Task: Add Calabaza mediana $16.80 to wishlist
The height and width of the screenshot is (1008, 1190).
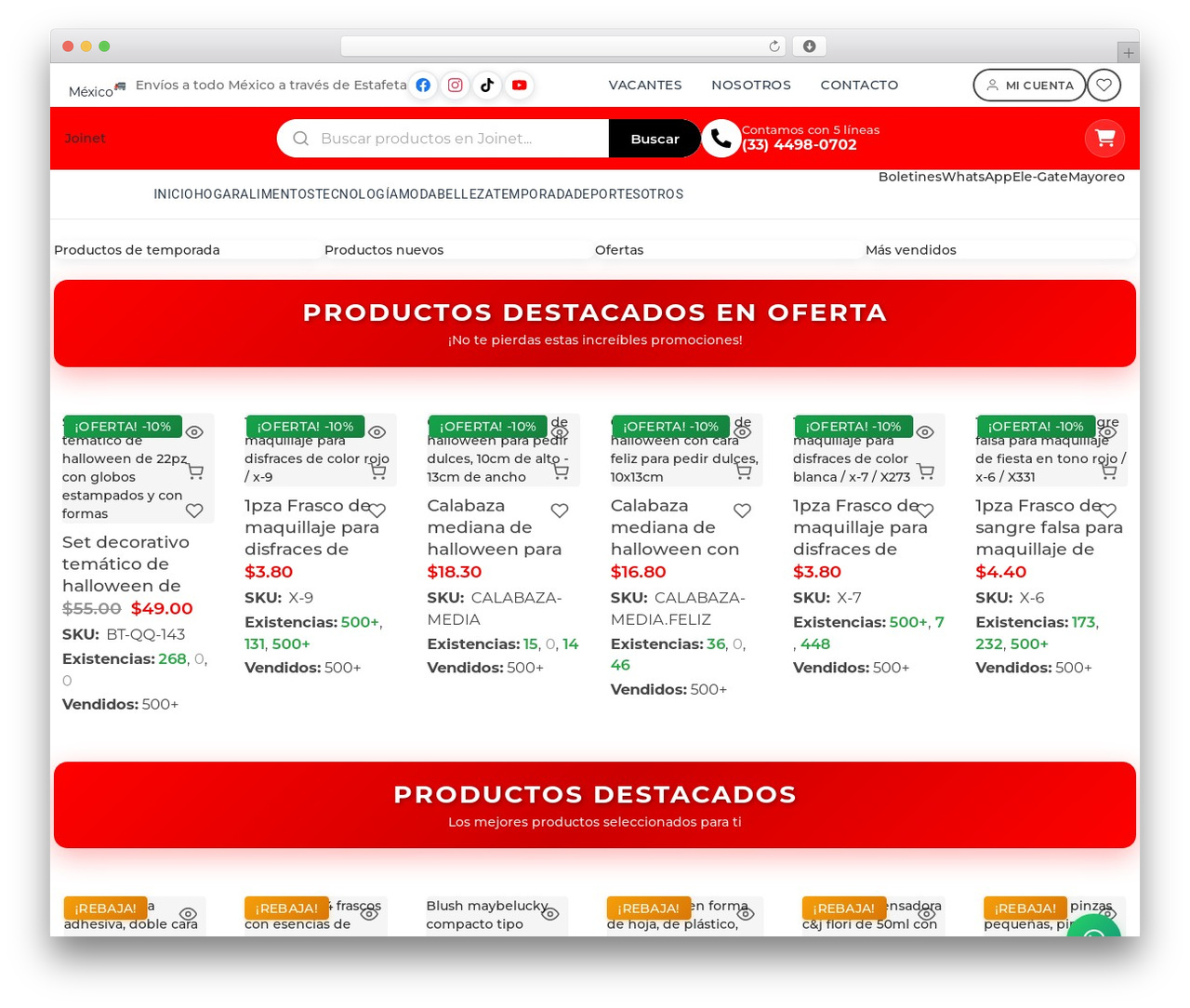Action: pyautogui.click(x=742, y=511)
